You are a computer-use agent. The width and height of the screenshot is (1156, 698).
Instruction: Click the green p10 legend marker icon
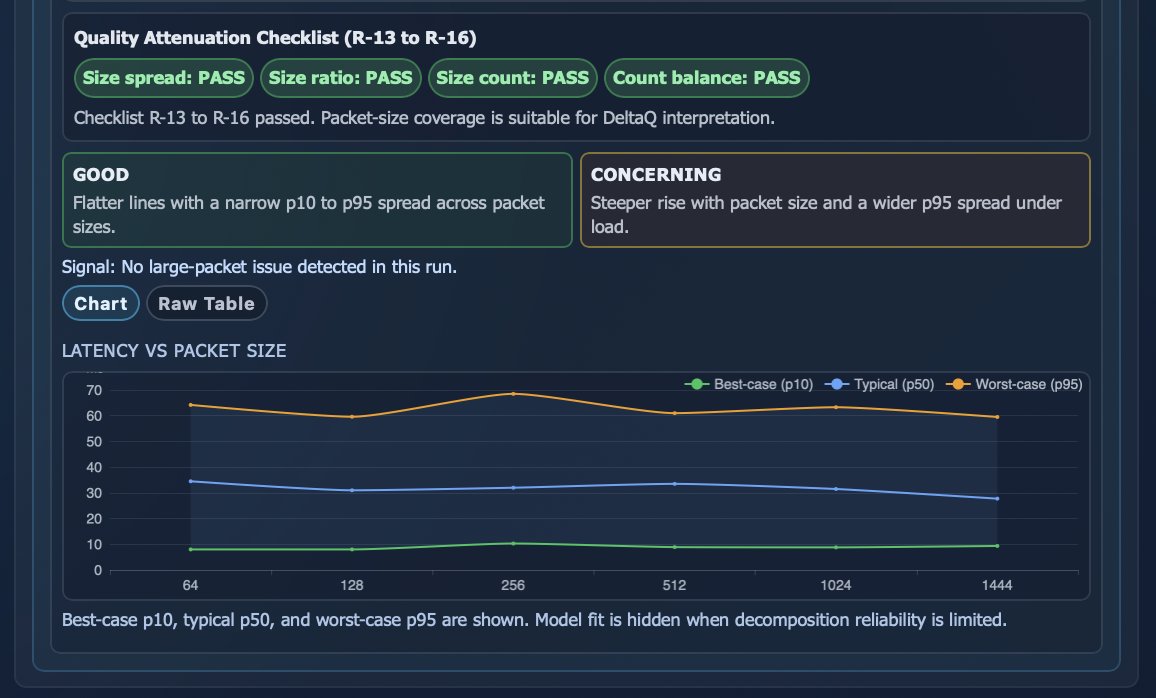tap(696, 384)
